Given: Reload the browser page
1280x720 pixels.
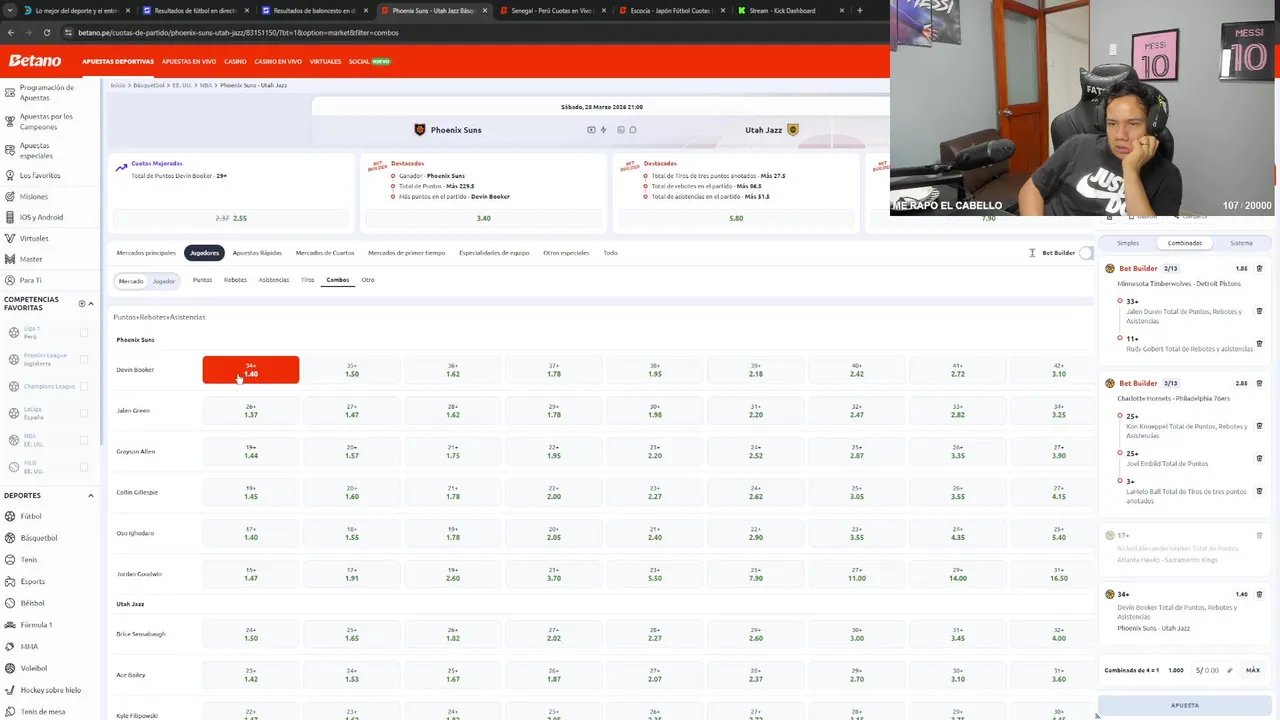Looking at the screenshot, I should pyautogui.click(x=46, y=32).
